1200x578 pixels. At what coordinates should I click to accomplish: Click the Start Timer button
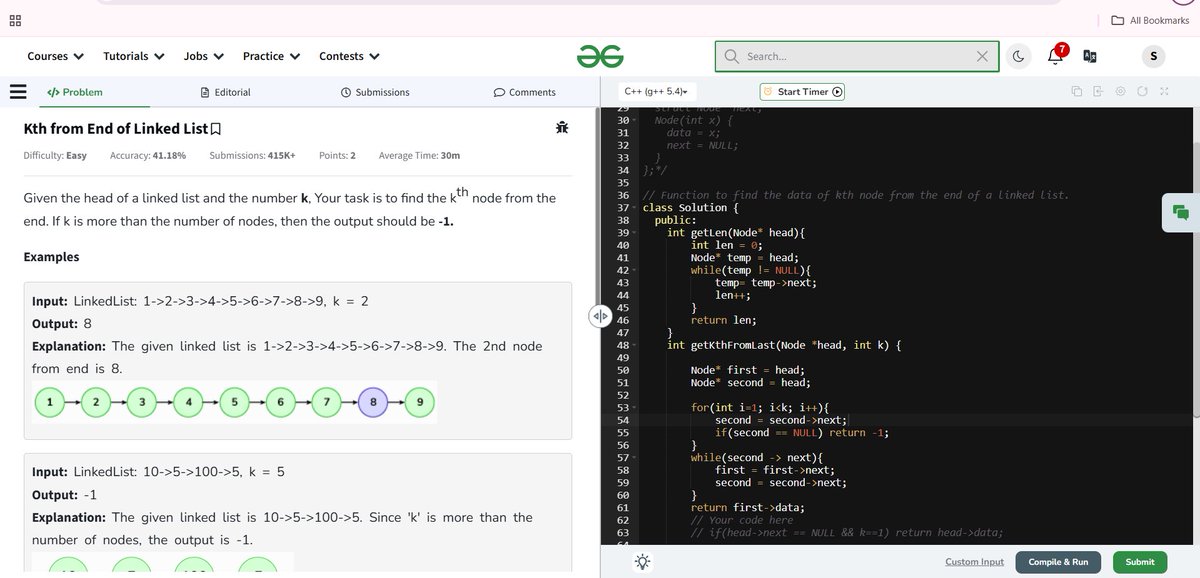click(x=803, y=91)
